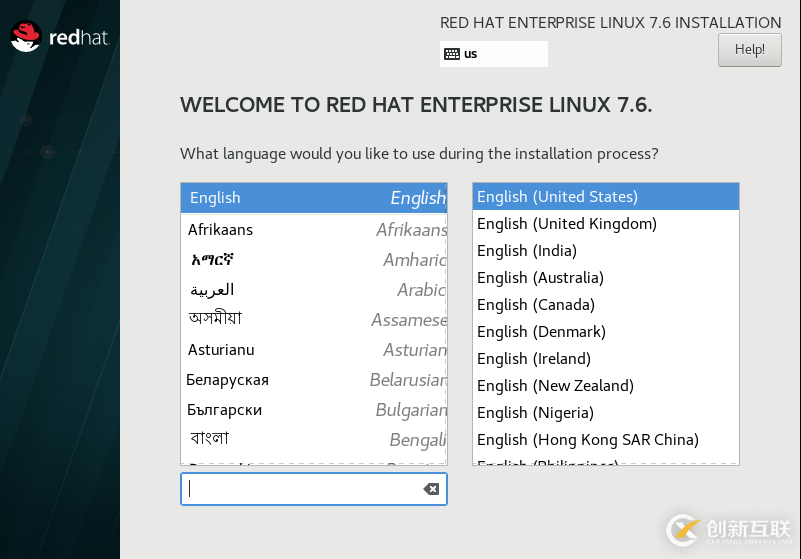Choose English (Australia) locale

[605, 278]
